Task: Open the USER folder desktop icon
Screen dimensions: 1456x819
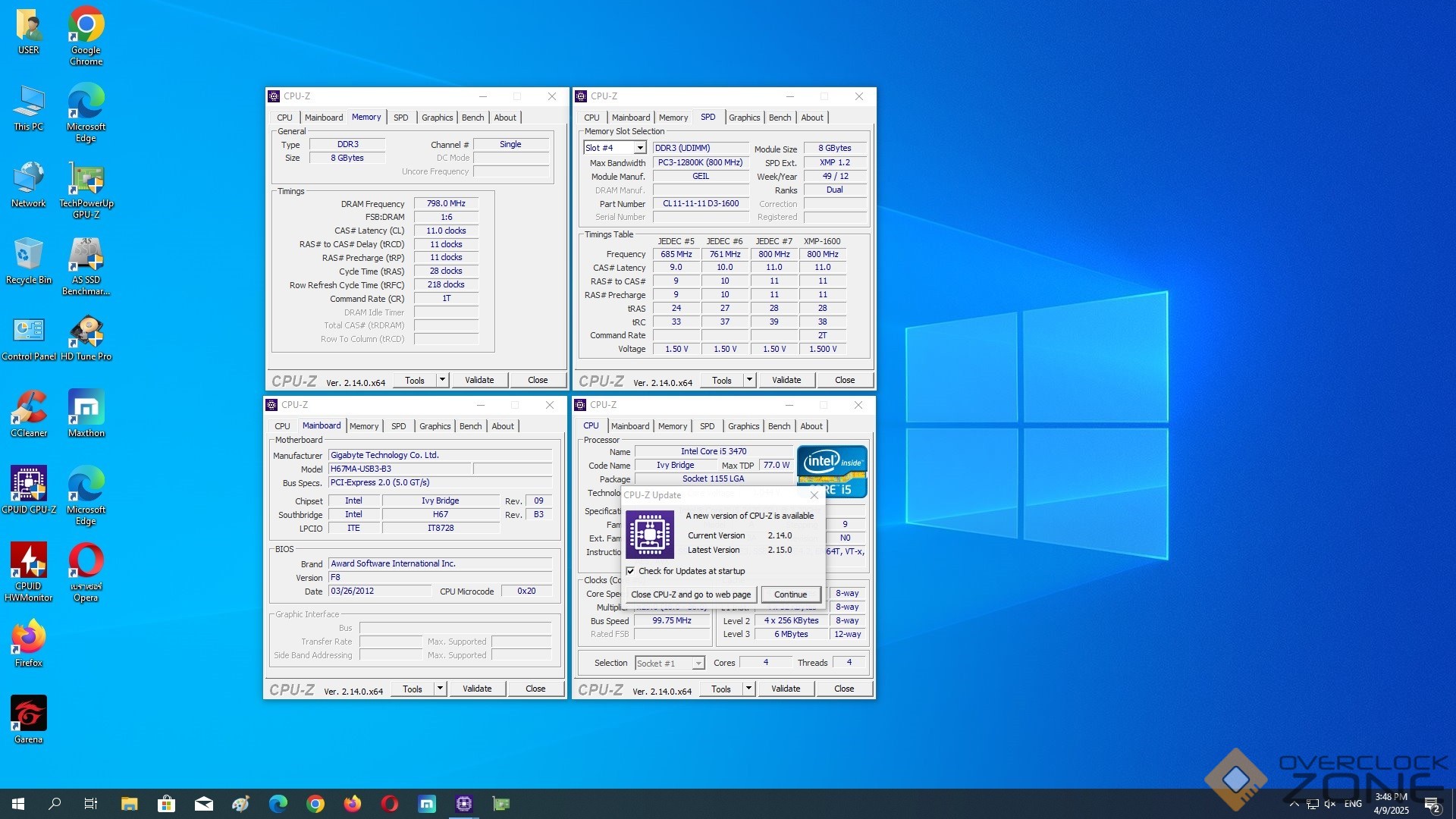Action: 29,30
